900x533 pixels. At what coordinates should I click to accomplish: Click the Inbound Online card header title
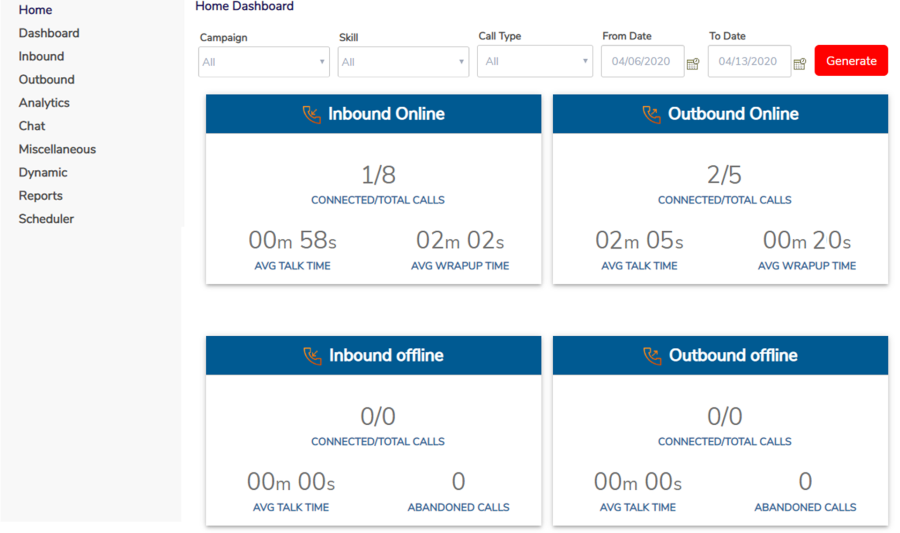pos(386,114)
